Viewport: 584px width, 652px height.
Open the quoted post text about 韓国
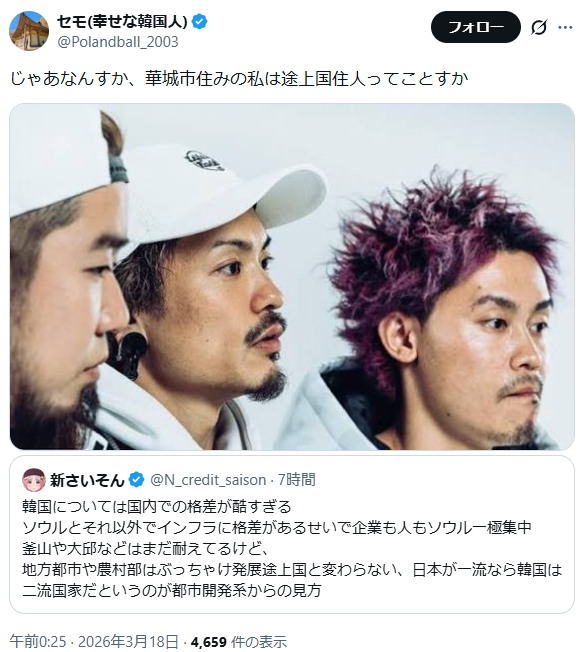coord(292,548)
